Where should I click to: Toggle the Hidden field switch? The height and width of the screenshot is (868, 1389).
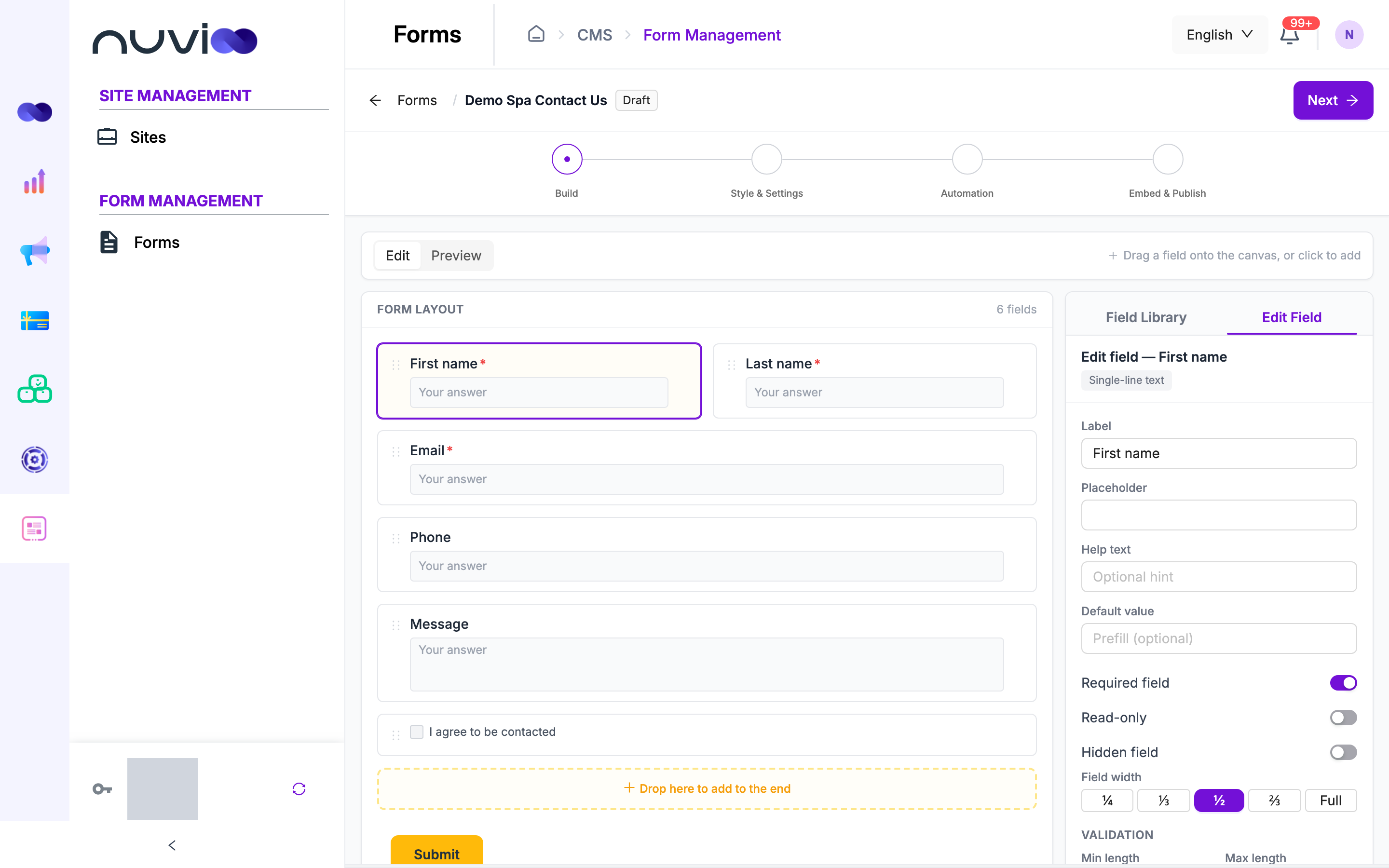(x=1343, y=752)
